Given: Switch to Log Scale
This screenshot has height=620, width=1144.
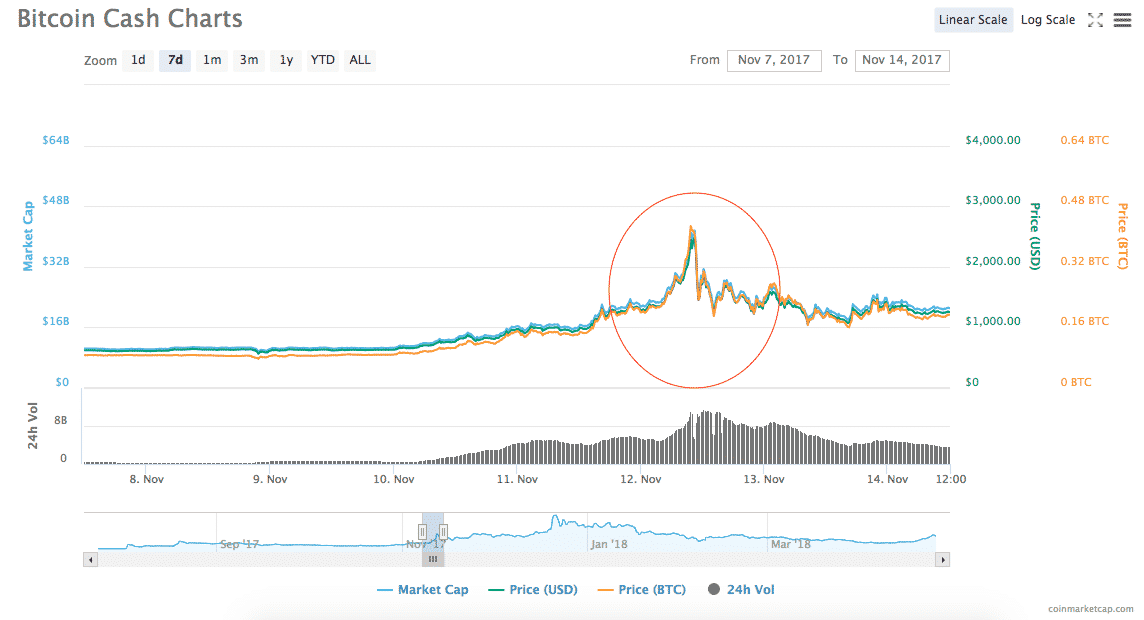Looking at the screenshot, I should [1047, 20].
